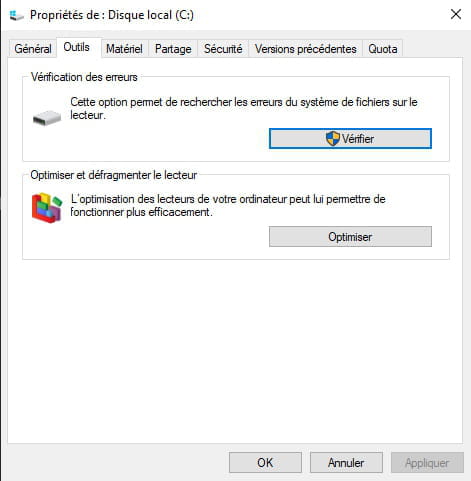Click the Optimiser et défragmenter le lecteur heading
Viewport: 471px width, 481px height.
pyautogui.click(x=114, y=175)
